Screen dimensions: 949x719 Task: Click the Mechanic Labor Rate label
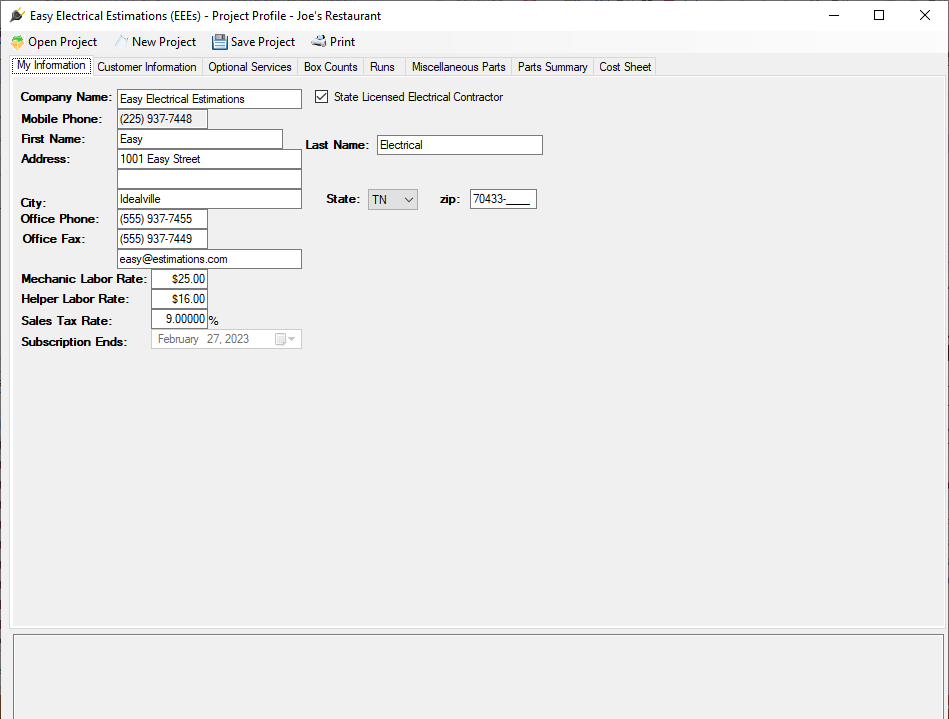click(84, 279)
